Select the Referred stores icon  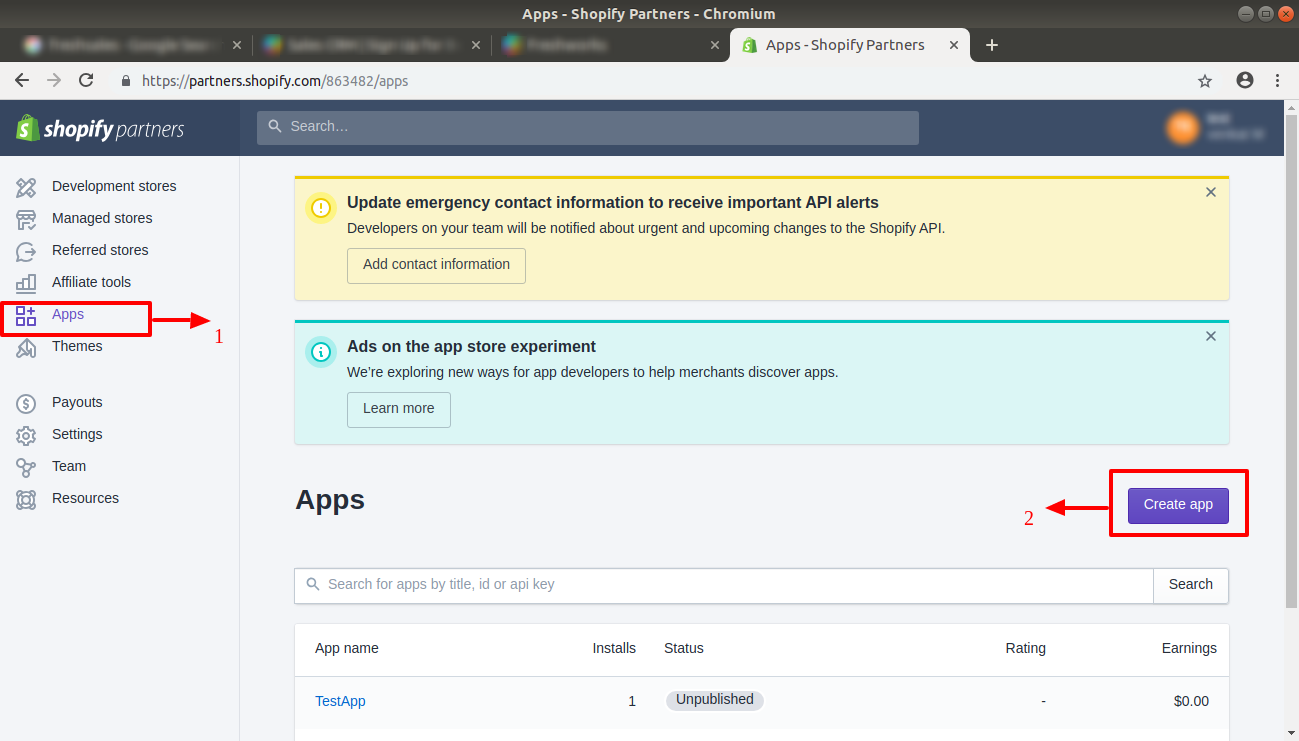pyautogui.click(x=26, y=251)
